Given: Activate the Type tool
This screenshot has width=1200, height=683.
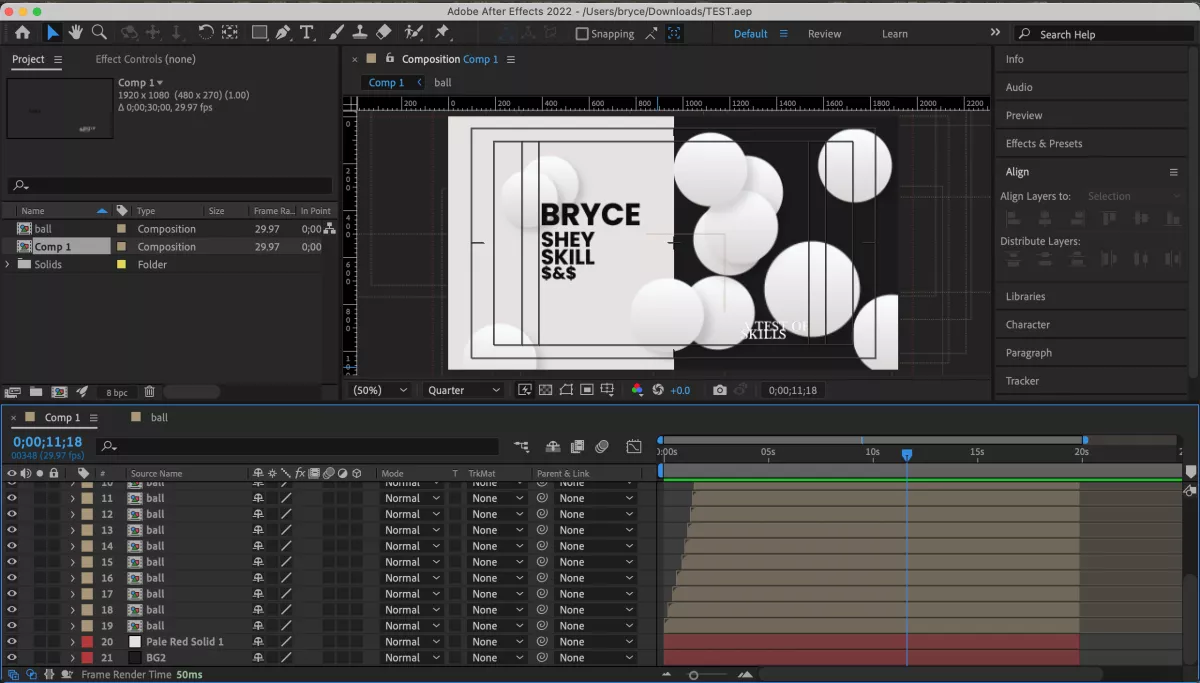Looking at the screenshot, I should (306, 31).
